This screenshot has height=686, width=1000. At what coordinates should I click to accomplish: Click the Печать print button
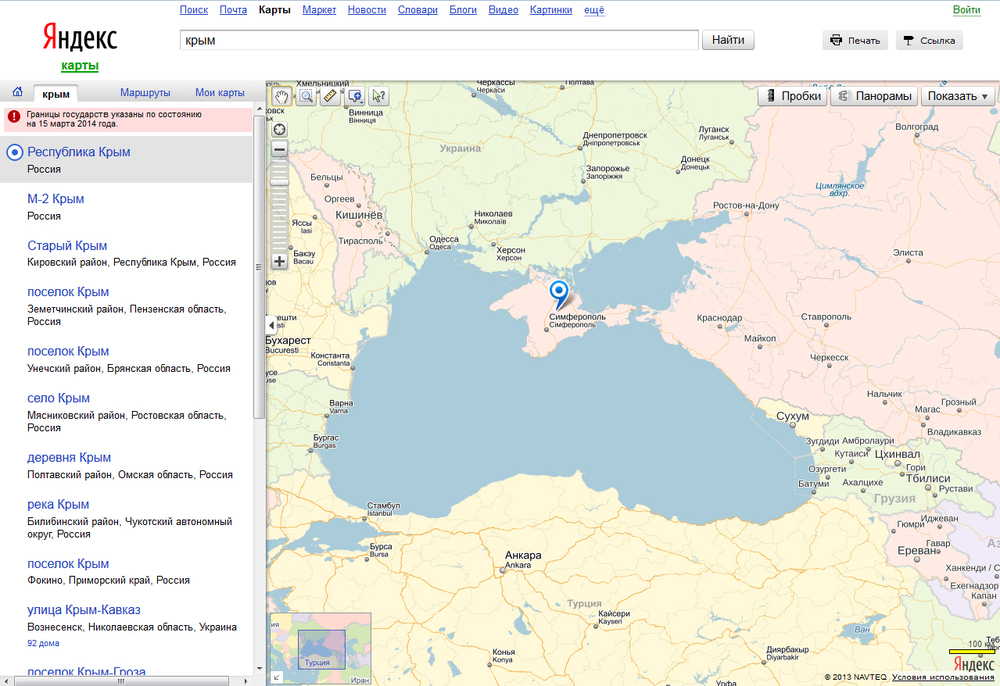click(x=855, y=40)
